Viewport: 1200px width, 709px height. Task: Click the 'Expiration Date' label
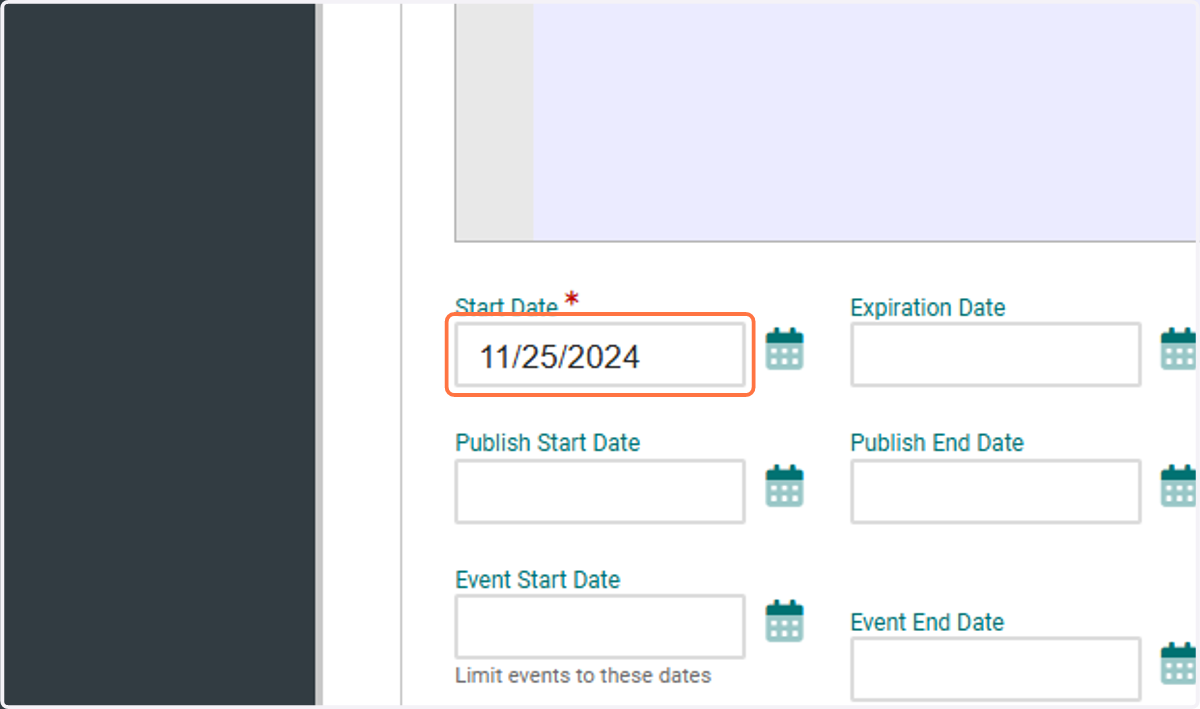click(x=928, y=307)
